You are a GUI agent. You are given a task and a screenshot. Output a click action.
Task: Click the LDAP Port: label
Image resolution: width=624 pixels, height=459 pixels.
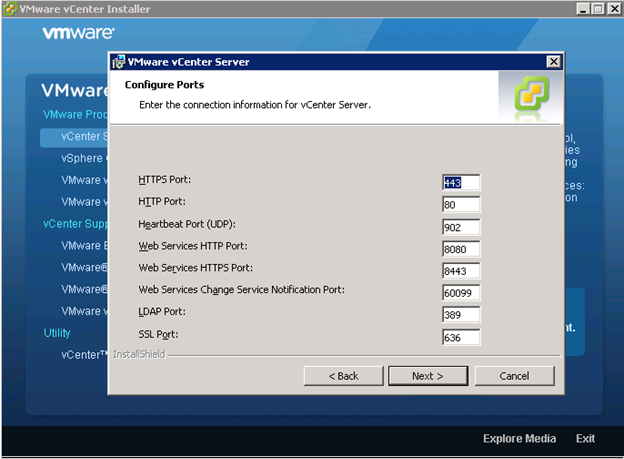coord(162,311)
